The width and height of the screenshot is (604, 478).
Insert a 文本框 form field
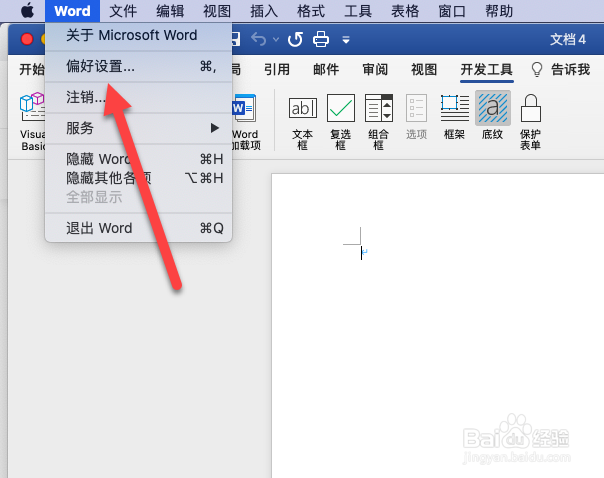(x=303, y=122)
